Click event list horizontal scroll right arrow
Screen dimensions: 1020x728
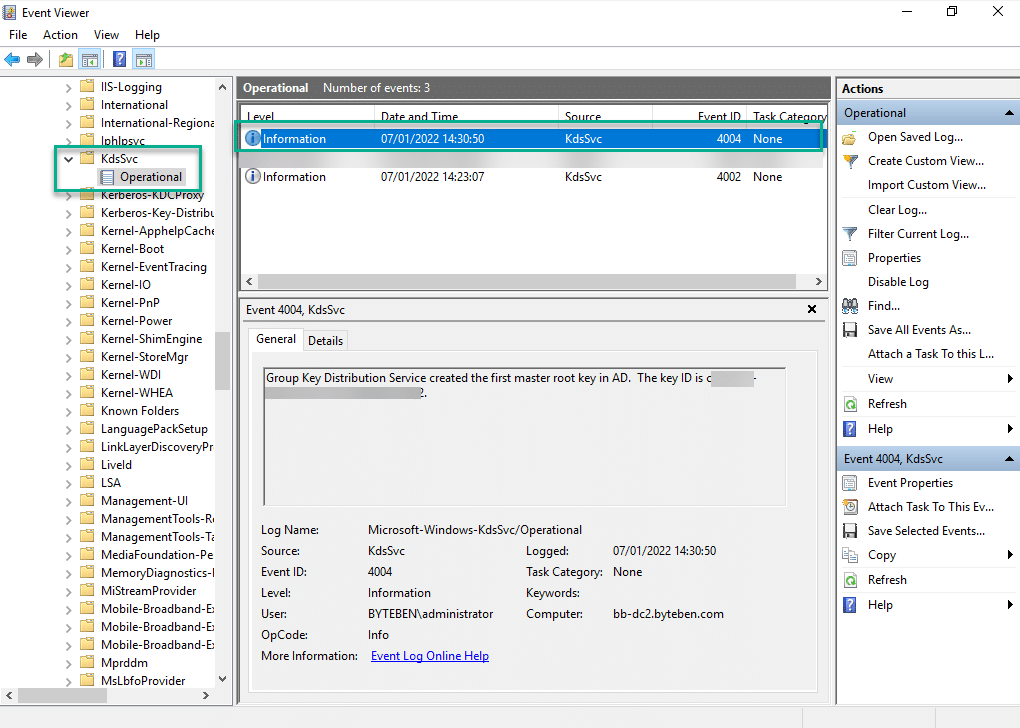click(x=819, y=282)
